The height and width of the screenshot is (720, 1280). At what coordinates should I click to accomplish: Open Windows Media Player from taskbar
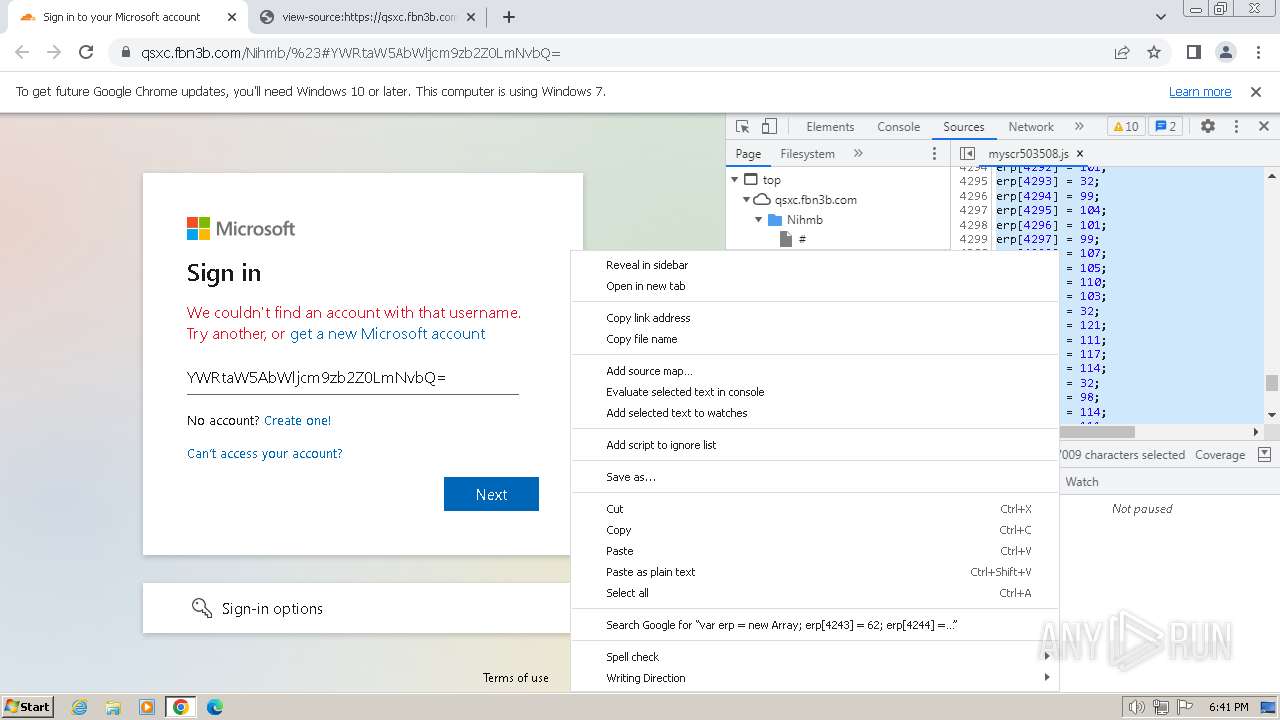click(x=147, y=707)
